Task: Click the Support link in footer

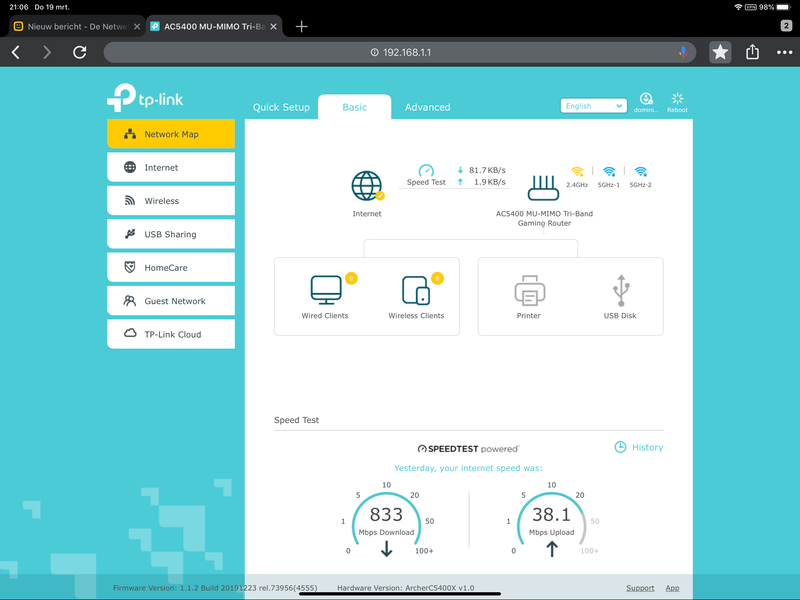Action: point(640,588)
